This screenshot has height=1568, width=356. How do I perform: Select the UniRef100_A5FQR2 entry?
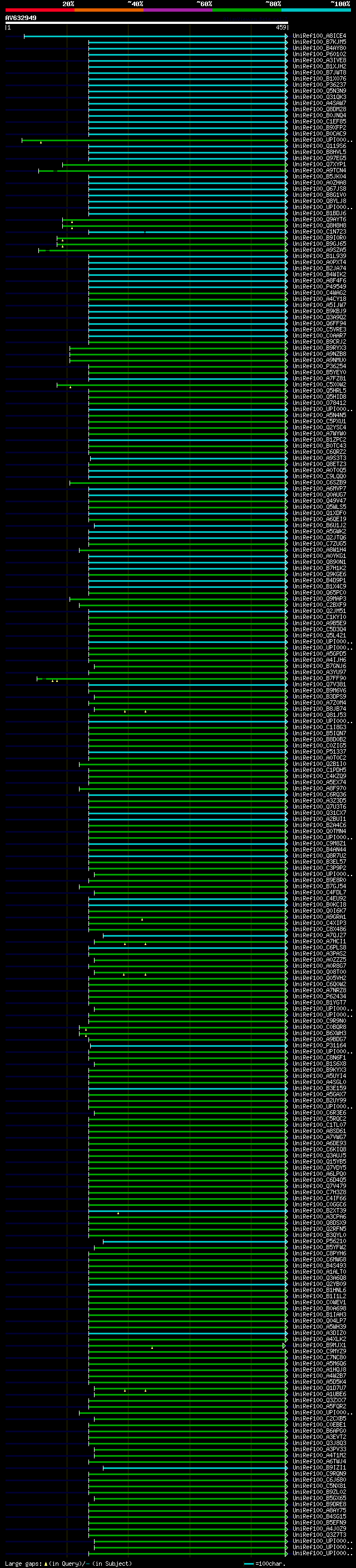coord(319,1406)
